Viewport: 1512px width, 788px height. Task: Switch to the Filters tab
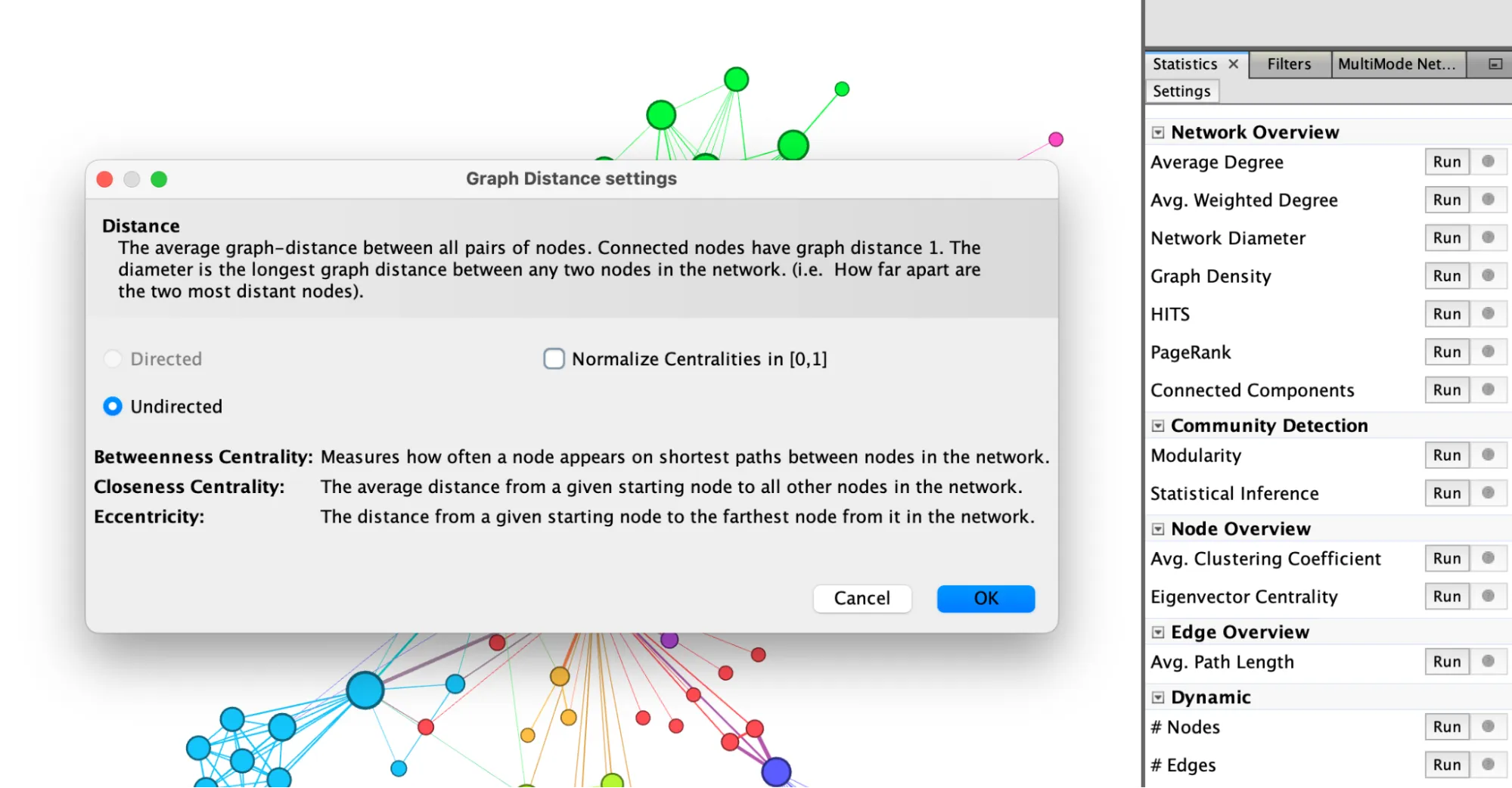click(x=1288, y=64)
